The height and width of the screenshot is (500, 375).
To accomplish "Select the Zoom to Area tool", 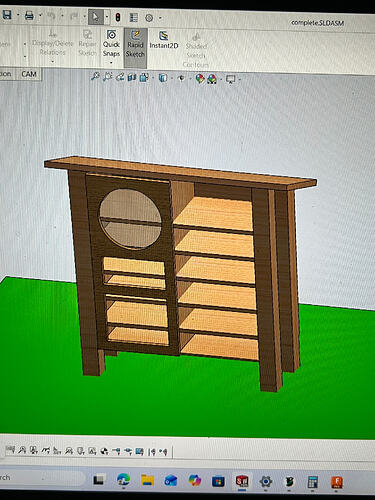I will tap(107, 77).
